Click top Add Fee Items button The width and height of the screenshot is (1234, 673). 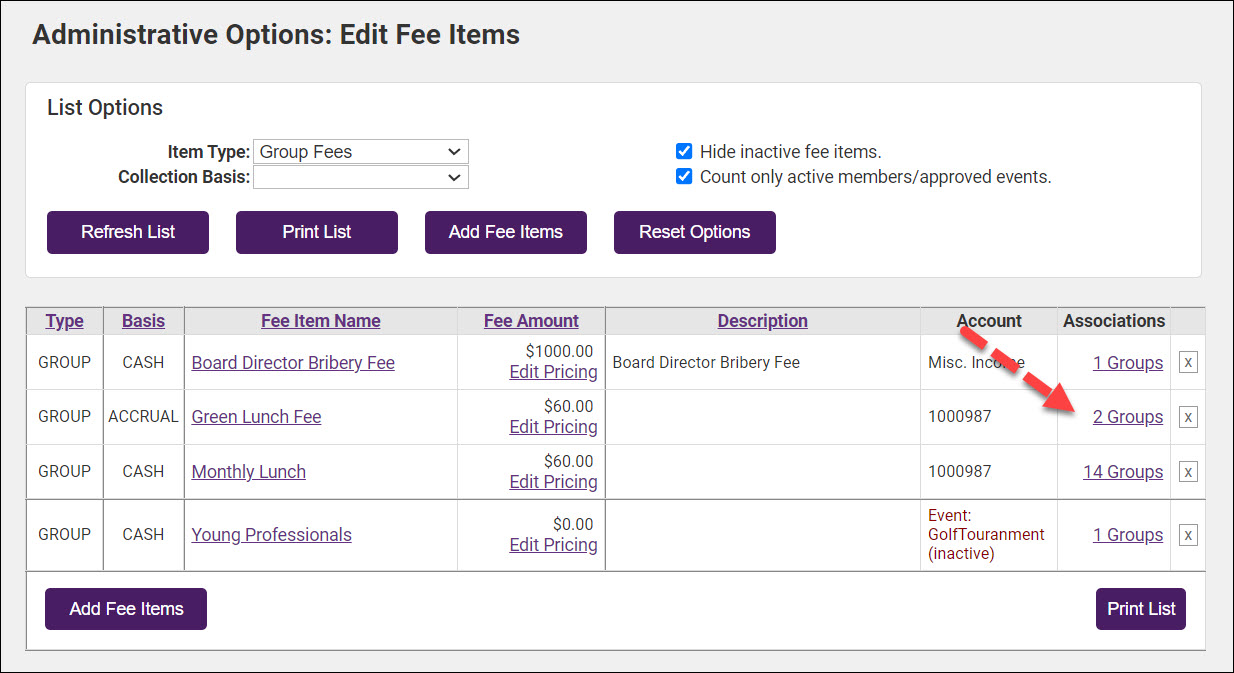505,232
